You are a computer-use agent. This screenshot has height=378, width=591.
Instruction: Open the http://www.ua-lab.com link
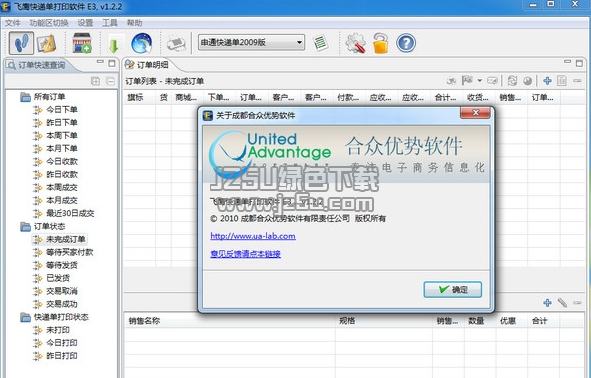(253, 236)
